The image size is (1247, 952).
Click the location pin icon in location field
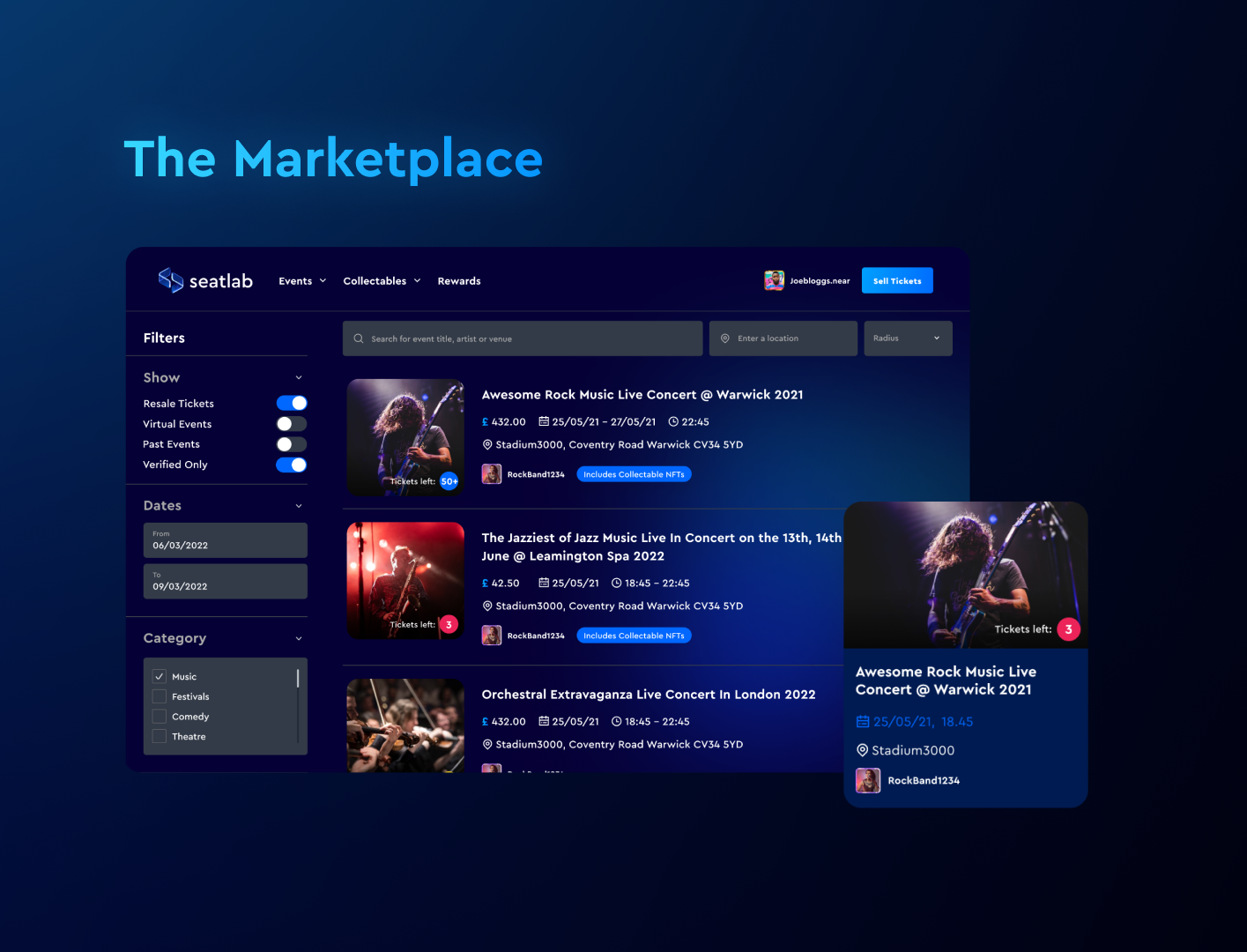pyautogui.click(x=724, y=338)
